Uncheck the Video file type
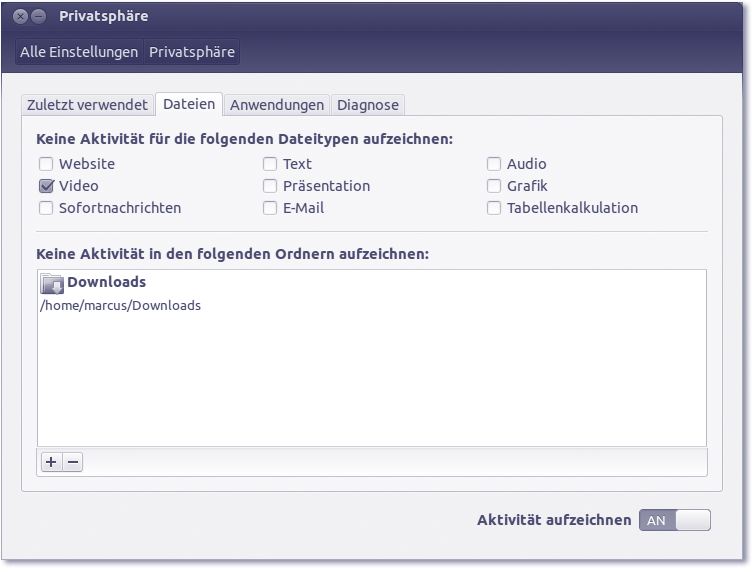The width and height of the screenshot is (752, 568). tap(46, 186)
